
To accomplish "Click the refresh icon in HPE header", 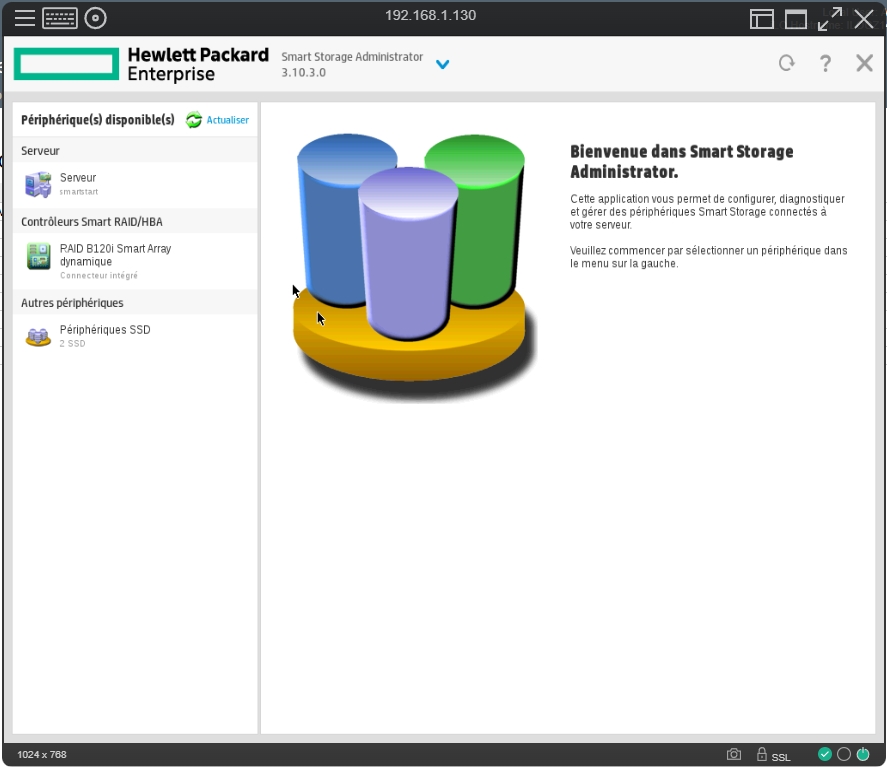I will [x=786, y=63].
